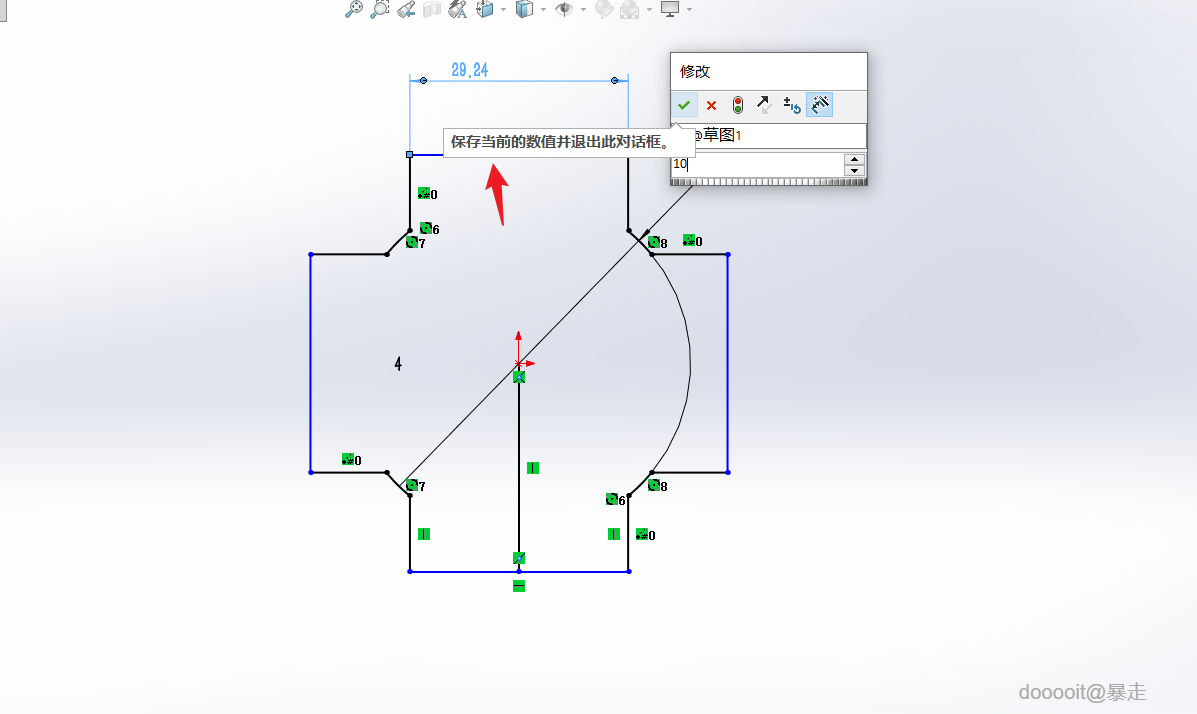The image size is (1197, 714).
Task: Decrease the value with the spin down arrow
Action: click(854, 170)
